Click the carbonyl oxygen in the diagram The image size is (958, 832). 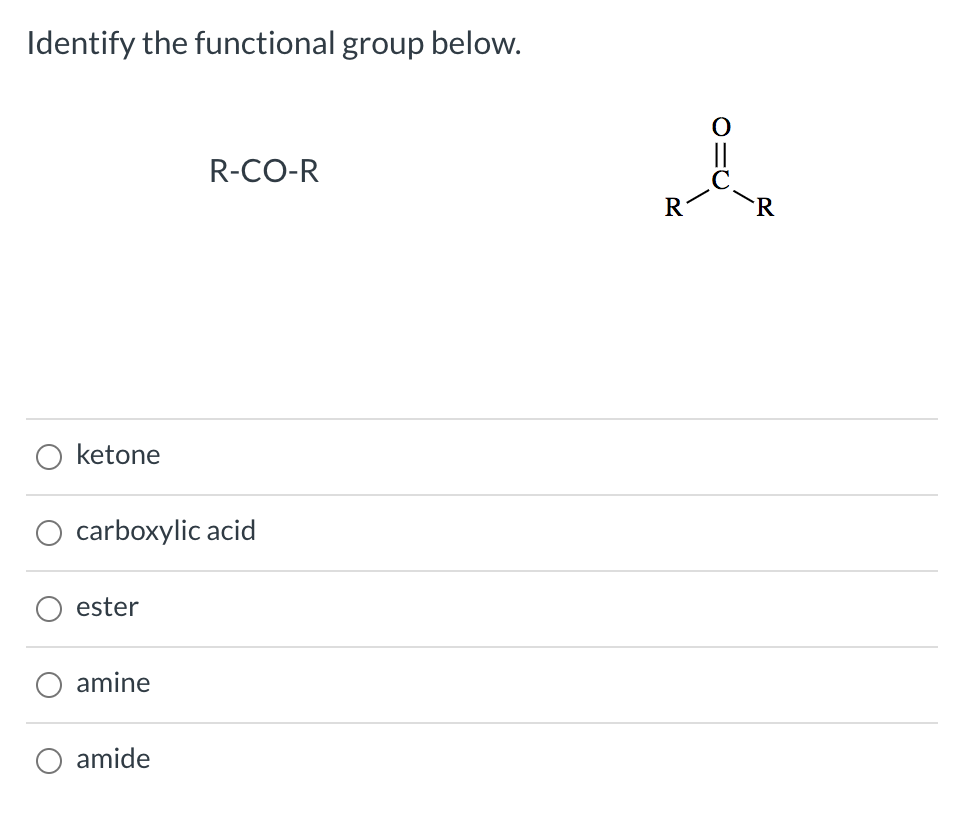pos(719,127)
